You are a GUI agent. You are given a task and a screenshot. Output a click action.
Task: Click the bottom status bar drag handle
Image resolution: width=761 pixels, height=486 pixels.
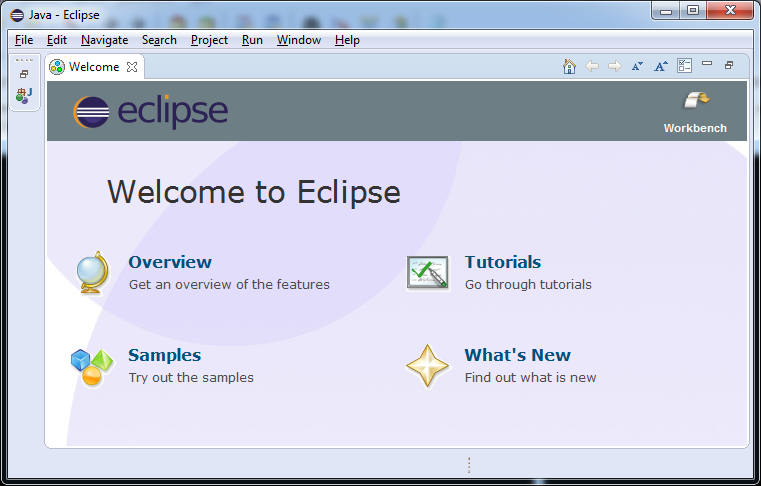point(468,465)
